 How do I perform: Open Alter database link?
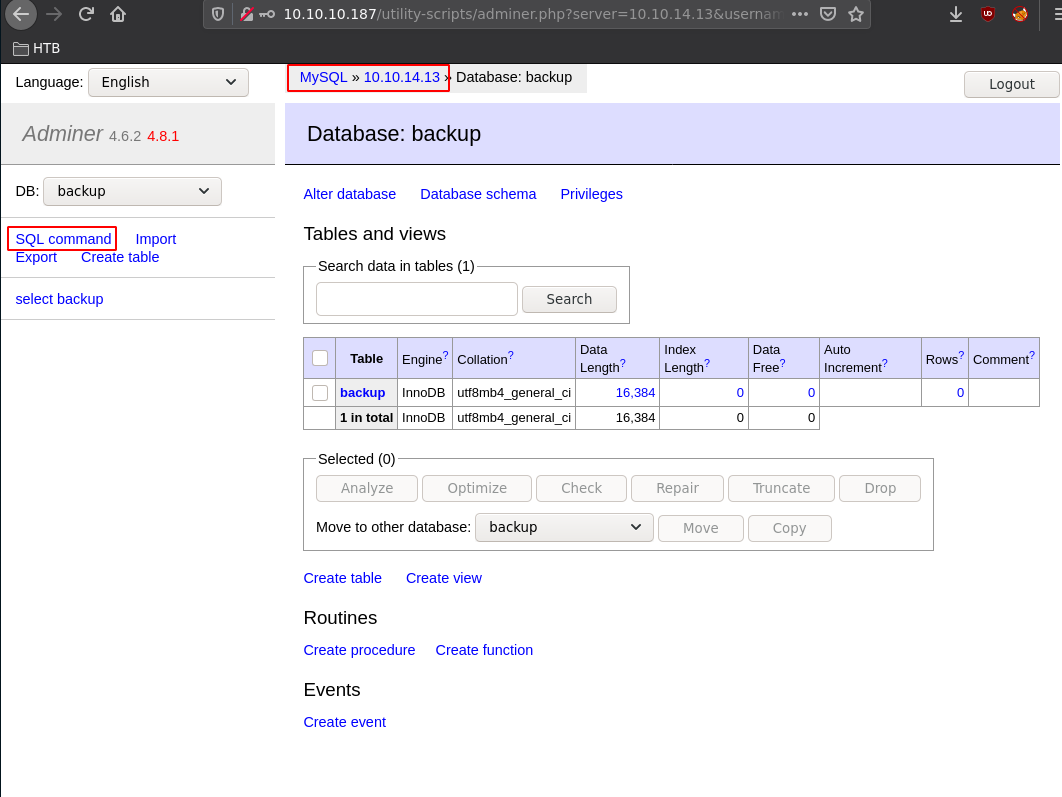[x=349, y=194]
